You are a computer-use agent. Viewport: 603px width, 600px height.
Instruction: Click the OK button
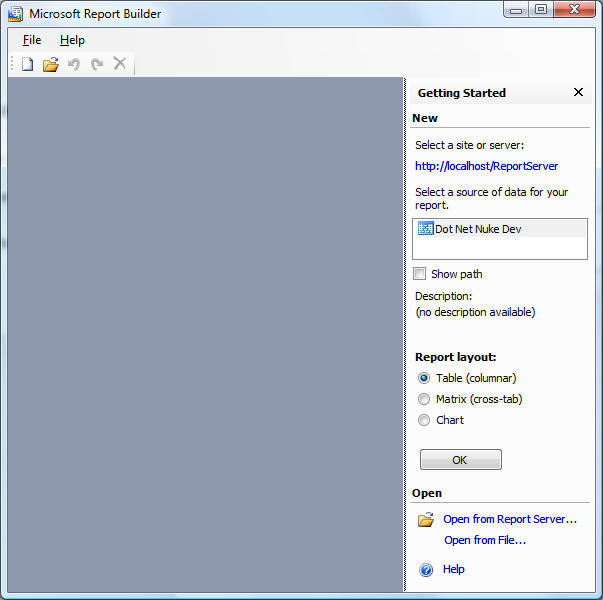(x=461, y=460)
